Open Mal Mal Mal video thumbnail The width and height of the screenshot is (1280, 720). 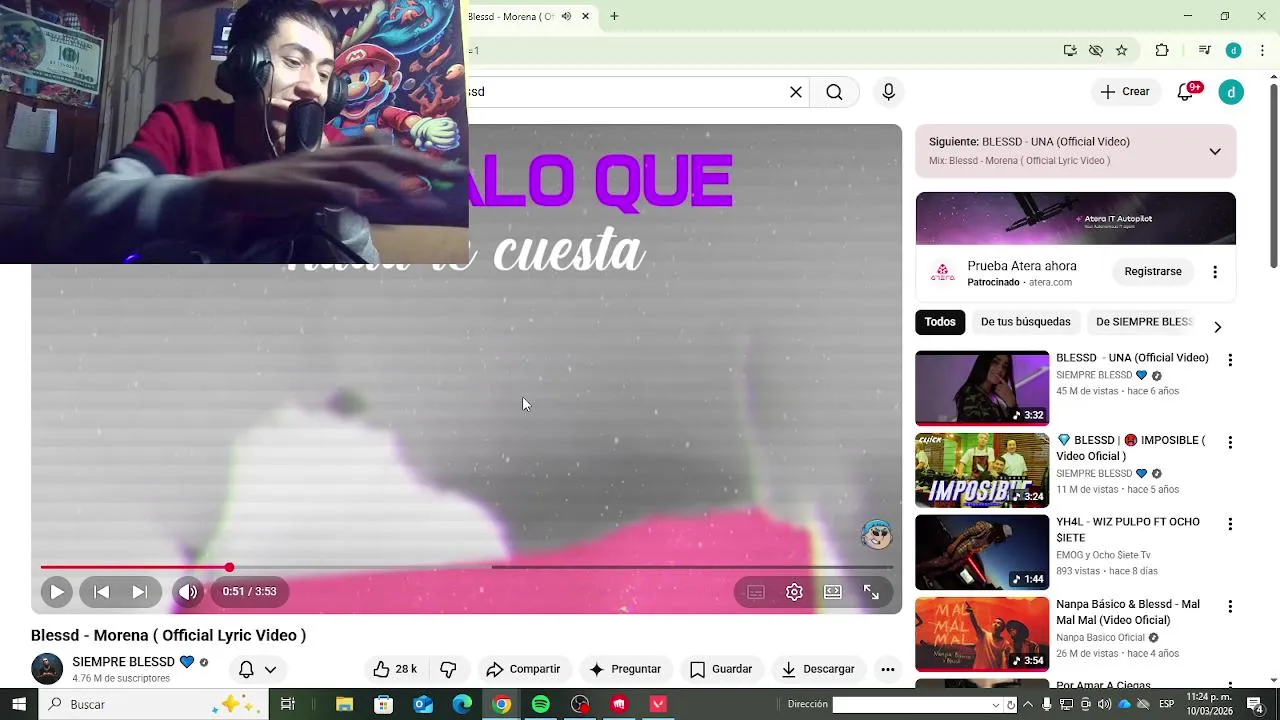coord(982,634)
